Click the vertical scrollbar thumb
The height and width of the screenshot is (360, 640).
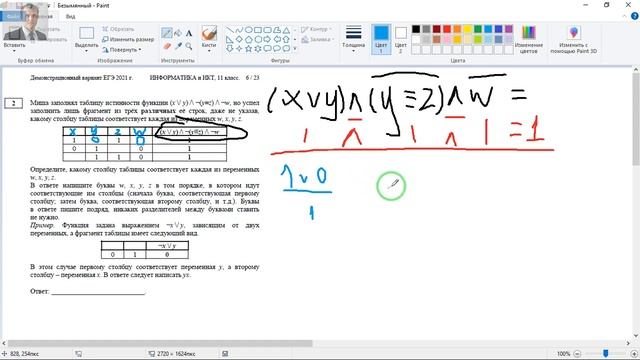pyautogui.click(x=636, y=120)
